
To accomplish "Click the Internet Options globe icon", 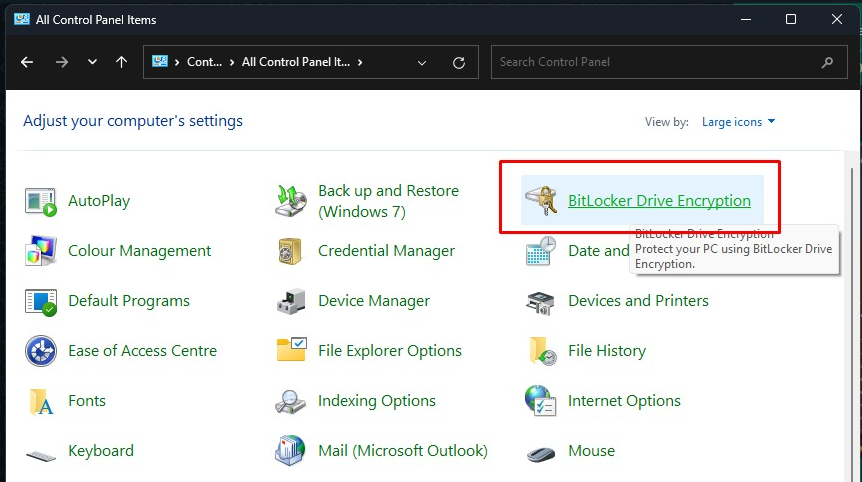I will [x=540, y=401].
